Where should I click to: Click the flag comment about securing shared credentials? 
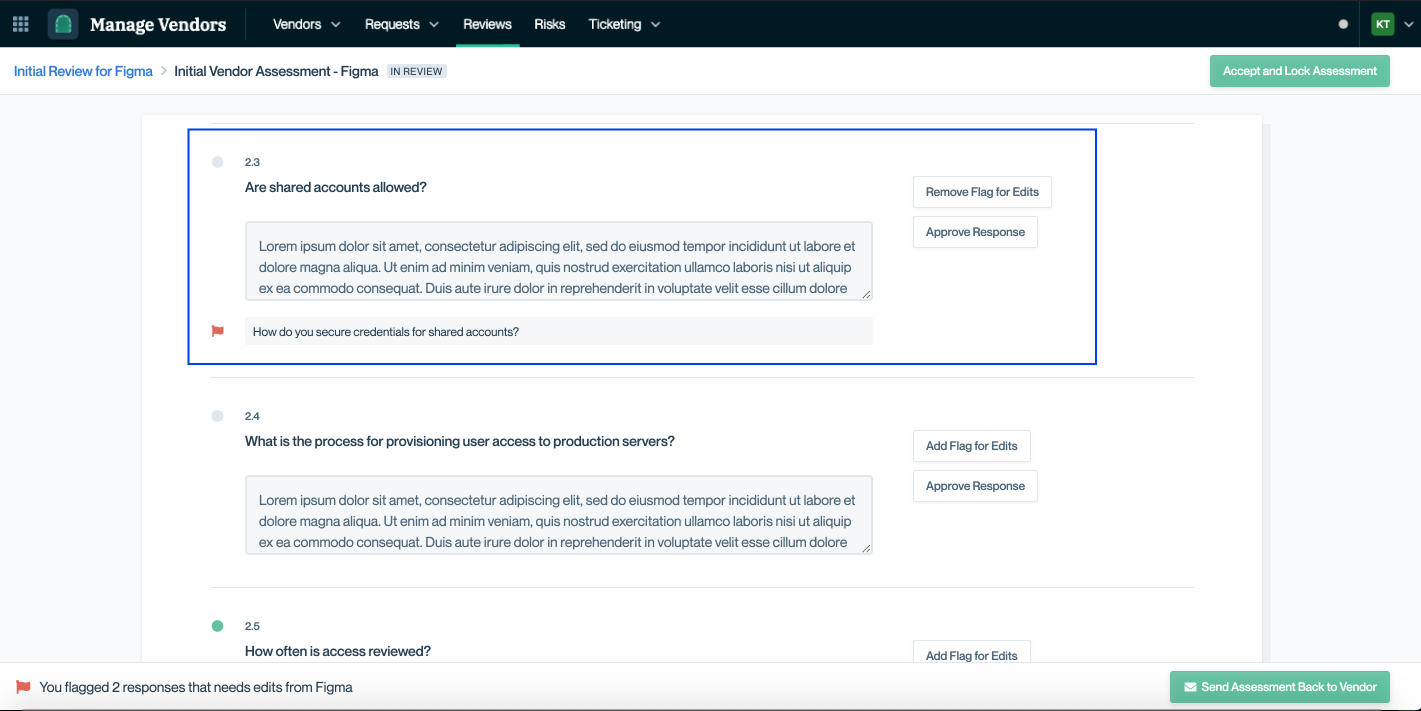point(559,331)
